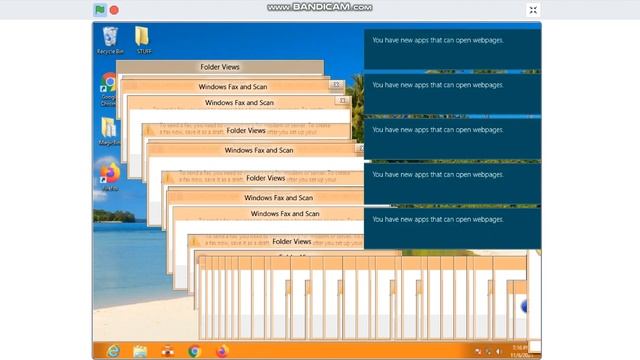Select the gray Folder Views title bar
640x360 pixels.
pyautogui.click(x=220, y=67)
